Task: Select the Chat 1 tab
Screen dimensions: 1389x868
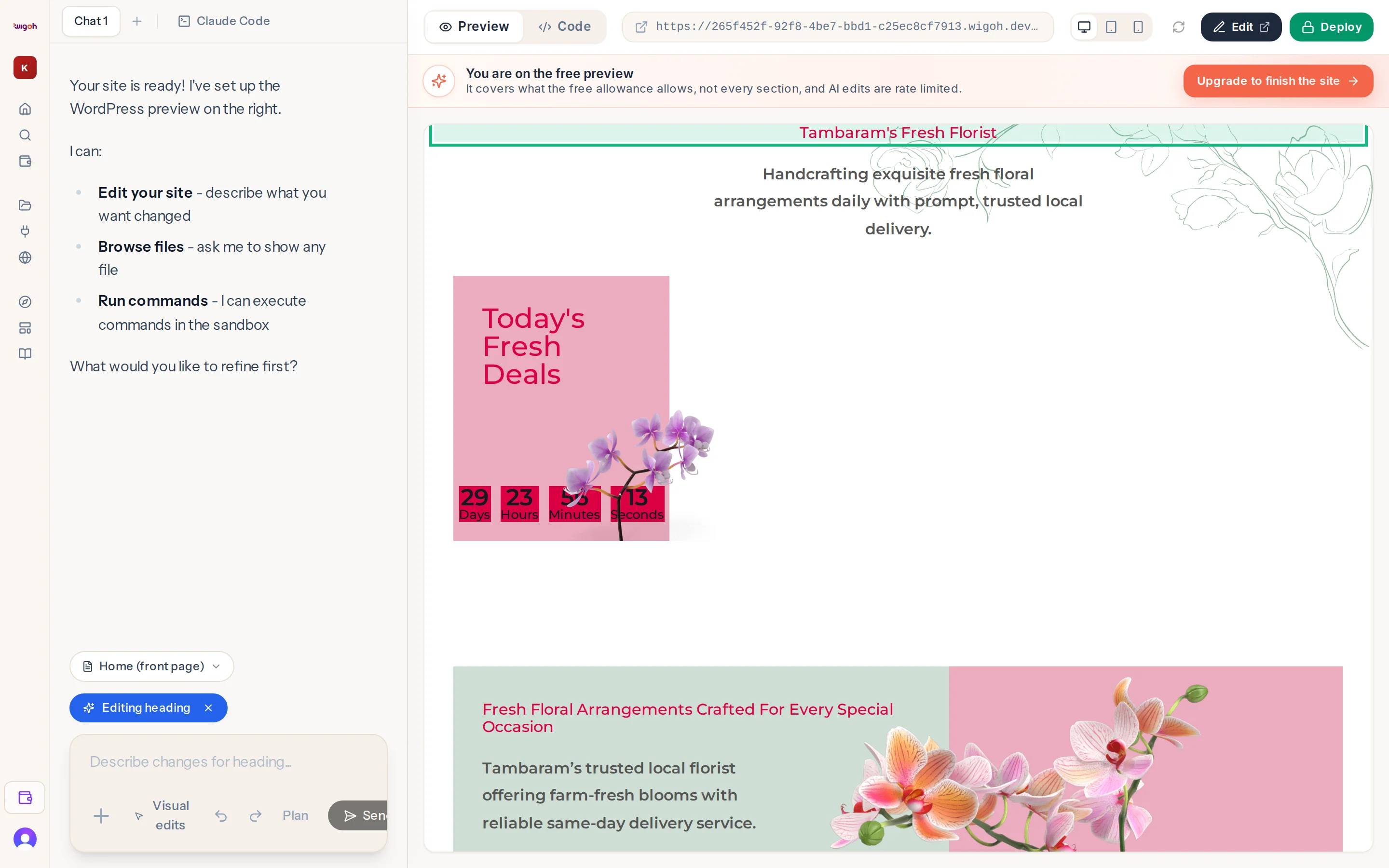Action: tap(91, 21)
